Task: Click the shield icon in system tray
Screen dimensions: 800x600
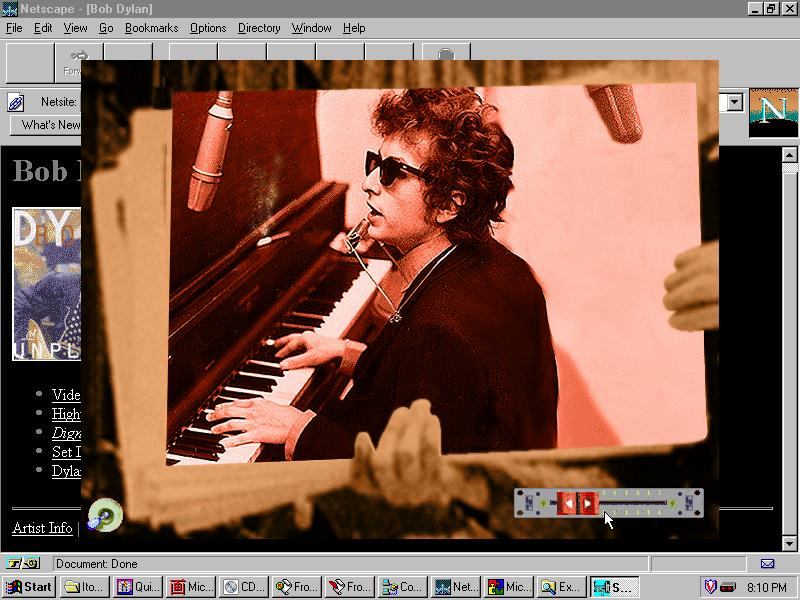Action: click(x=710, y=587)
